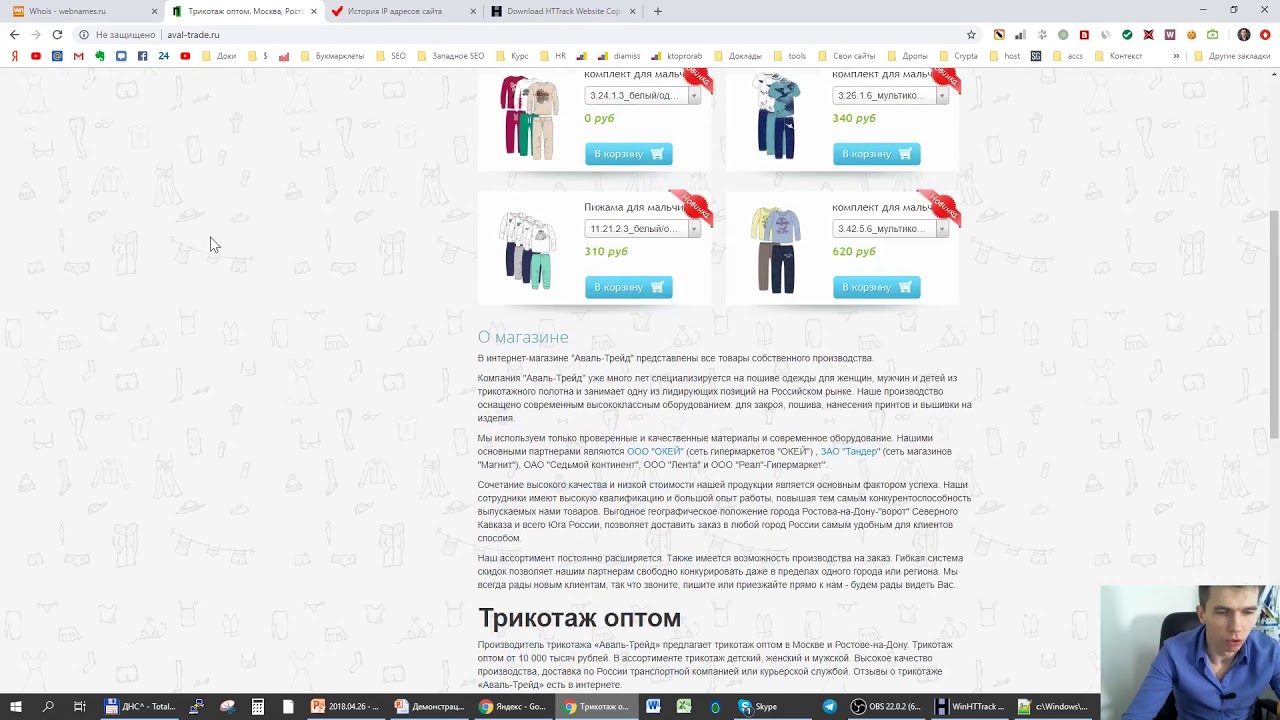Image resolution: width=1280 pixels, height=720 pixels.
Task: Open the Доклады bookmarks folder
Action: click(738, 56)
